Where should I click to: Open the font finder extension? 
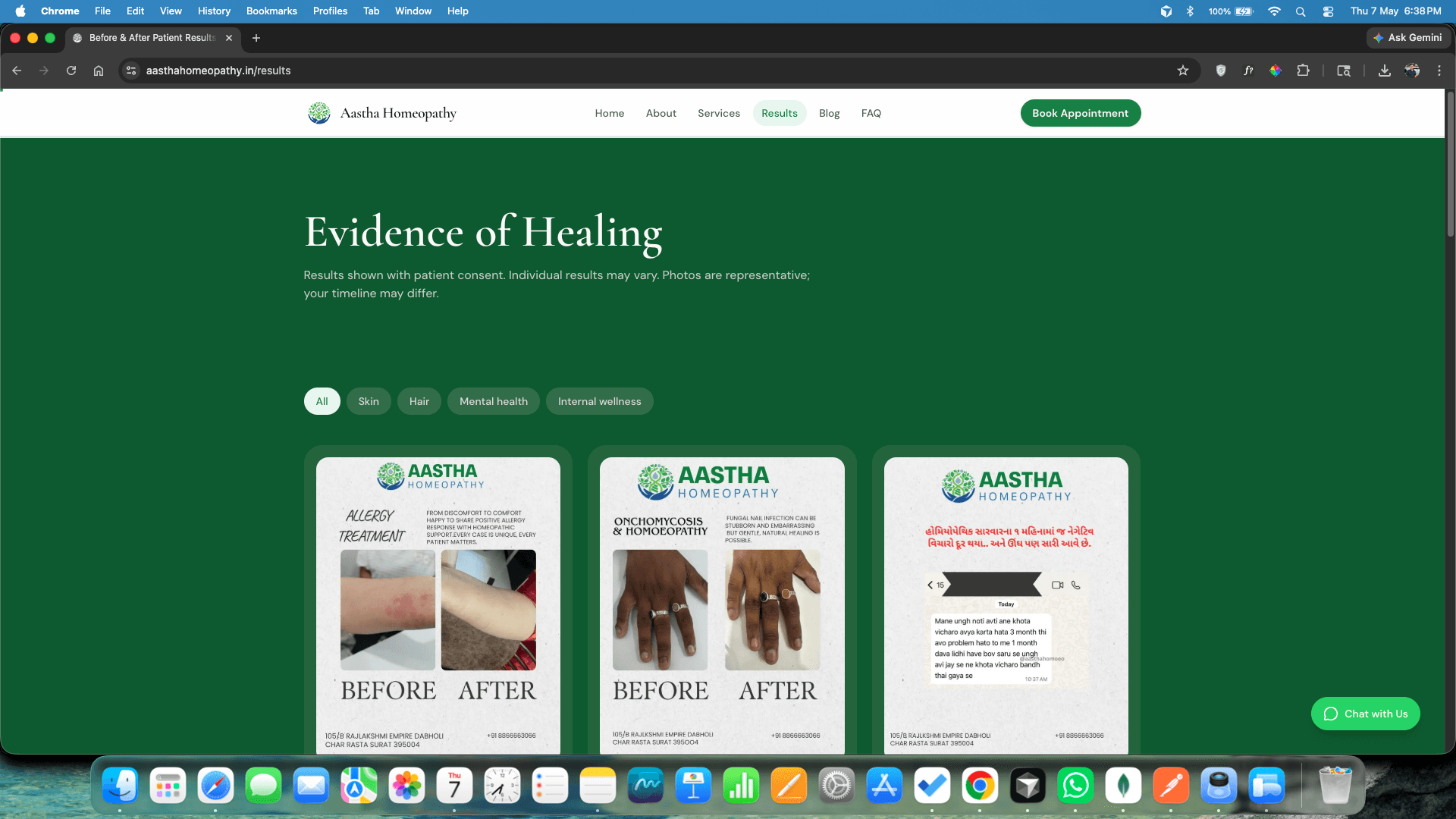(1248, 71)
